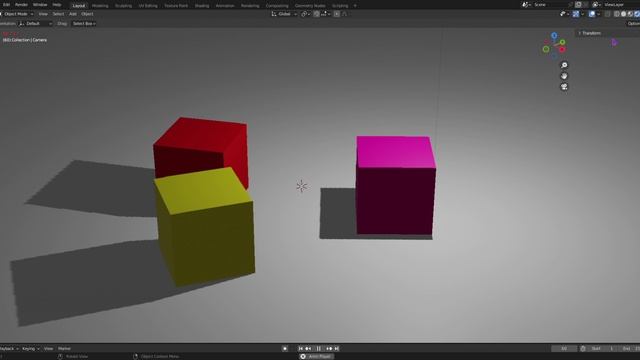The image size is (640, 360).
Task: Open the viewport Object menu
Action: coord(87,14)
